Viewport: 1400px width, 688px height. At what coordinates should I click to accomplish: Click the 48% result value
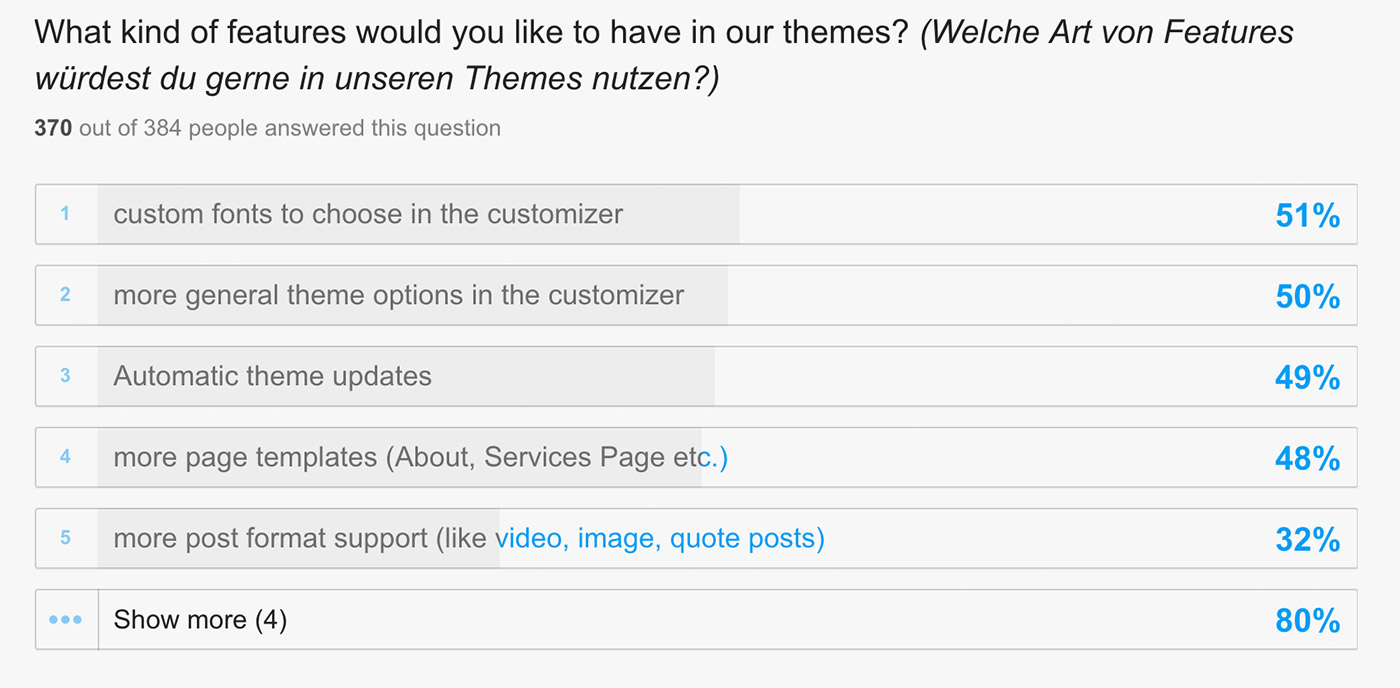[1307, 458]
